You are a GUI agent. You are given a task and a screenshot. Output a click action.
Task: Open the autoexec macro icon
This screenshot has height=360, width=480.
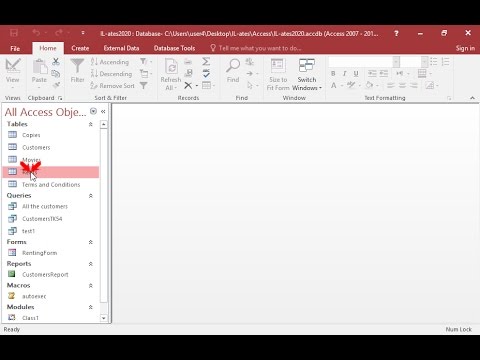(x=12, y=296)
